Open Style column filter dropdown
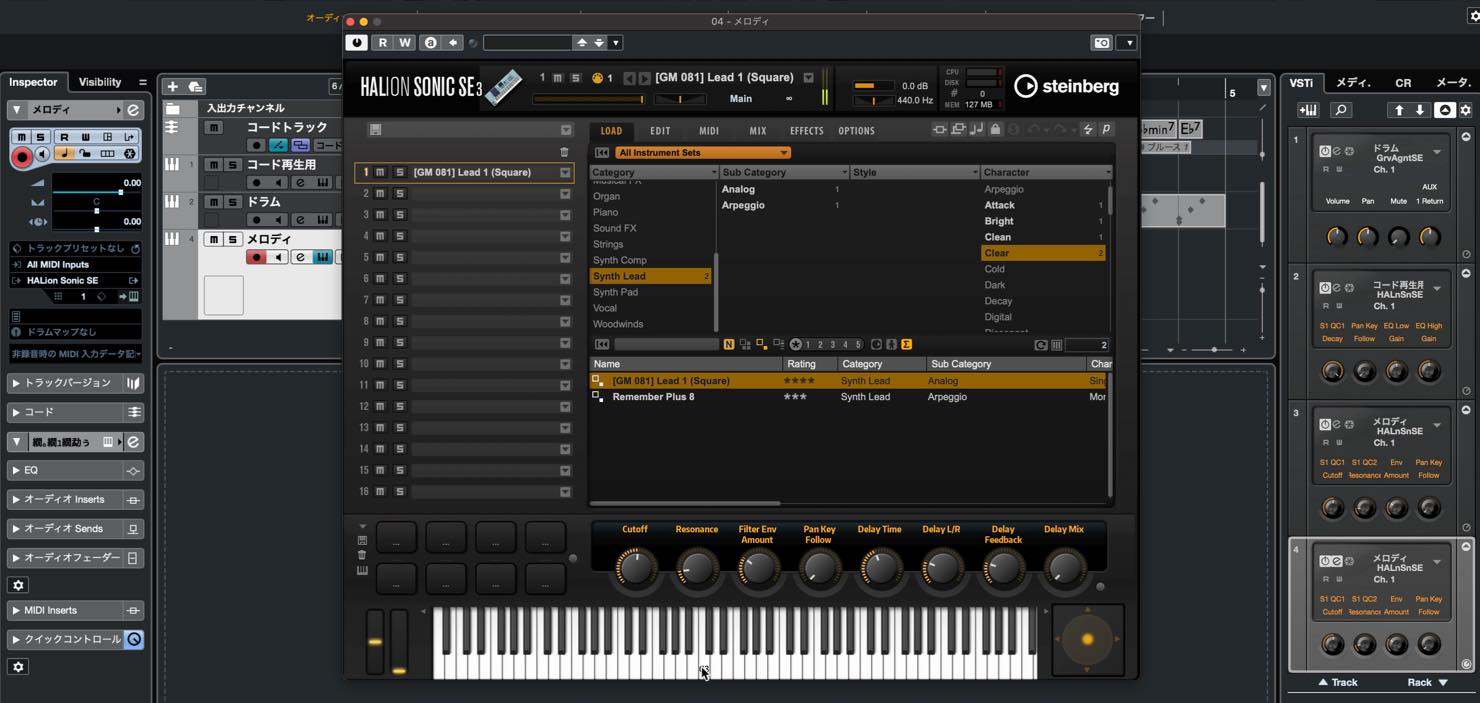This screenshot has width=1480, height=703. pyautogui.click(x=974, y=173)
